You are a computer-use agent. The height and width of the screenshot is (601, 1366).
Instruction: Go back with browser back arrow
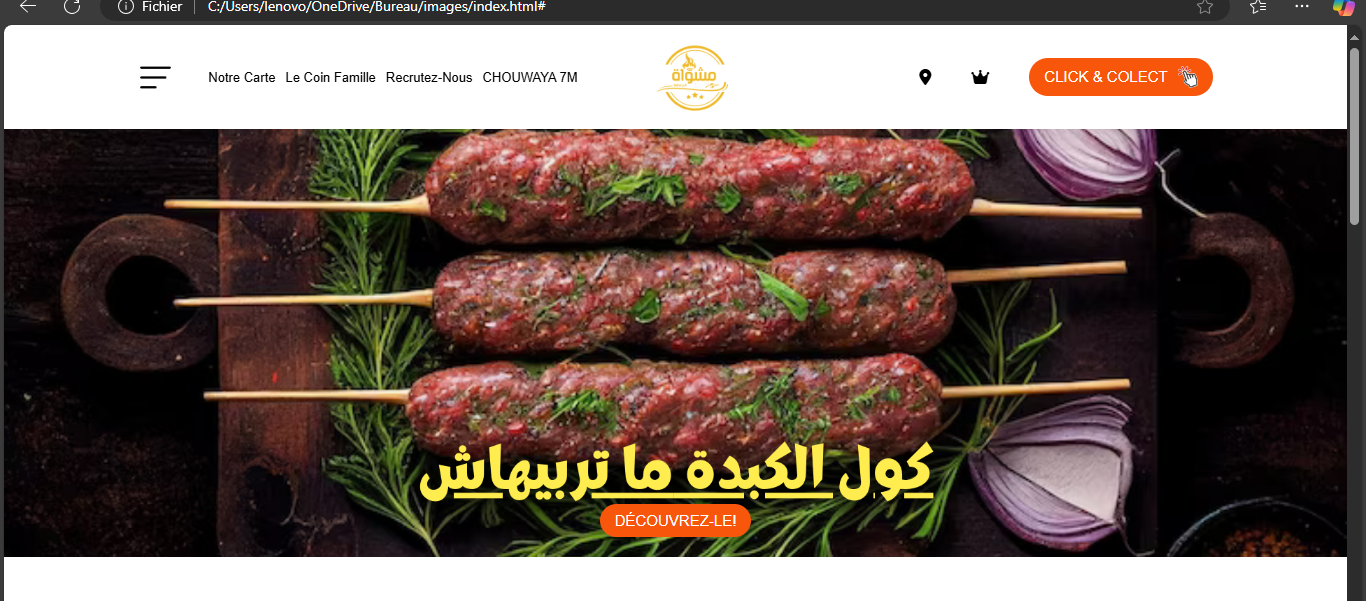click(28, 6)
